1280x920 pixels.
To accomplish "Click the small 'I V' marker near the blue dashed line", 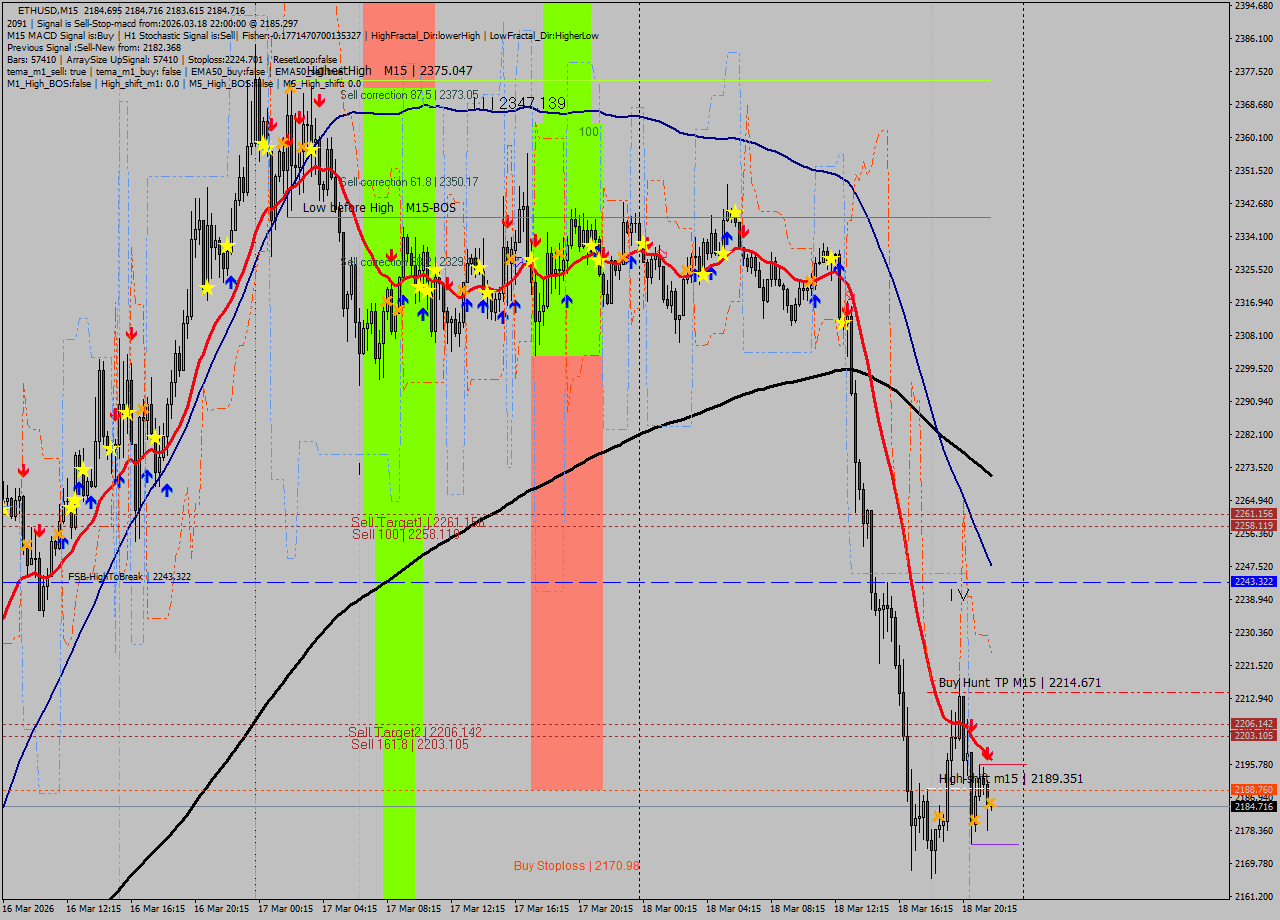I will click(956, 594).
